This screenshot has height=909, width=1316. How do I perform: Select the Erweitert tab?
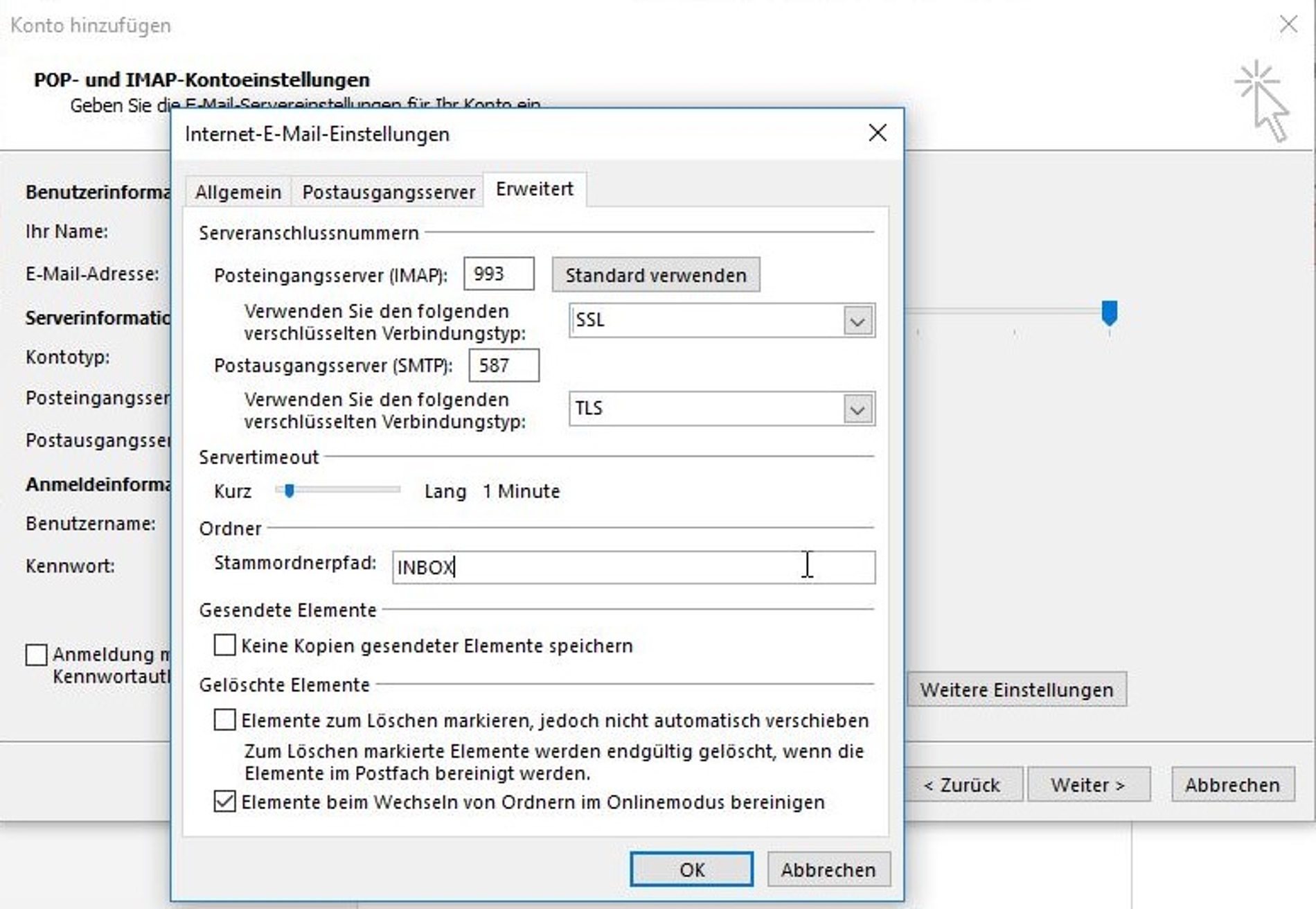534,188
